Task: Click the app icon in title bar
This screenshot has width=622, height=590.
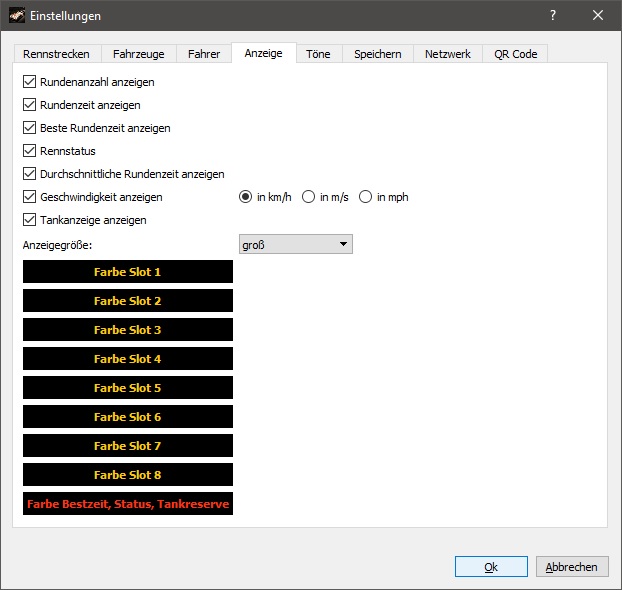Action: [x=18, y=16]
